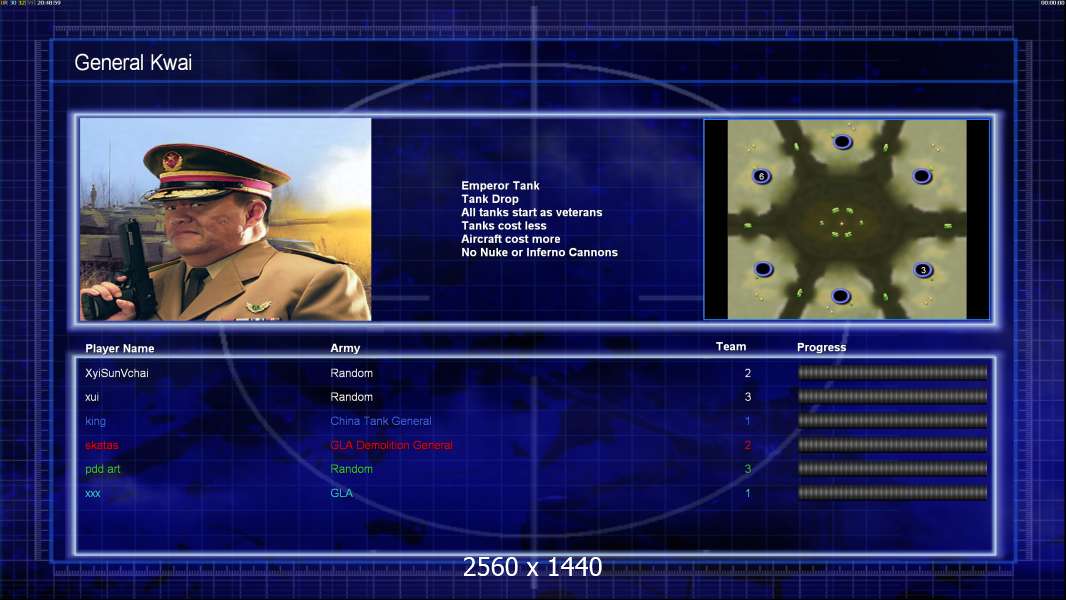The height and width of the screenshot is (600, 1066).
Task: Click 'No Nuke or Inferno Cannons' text
Action: [x=539, y=252]
